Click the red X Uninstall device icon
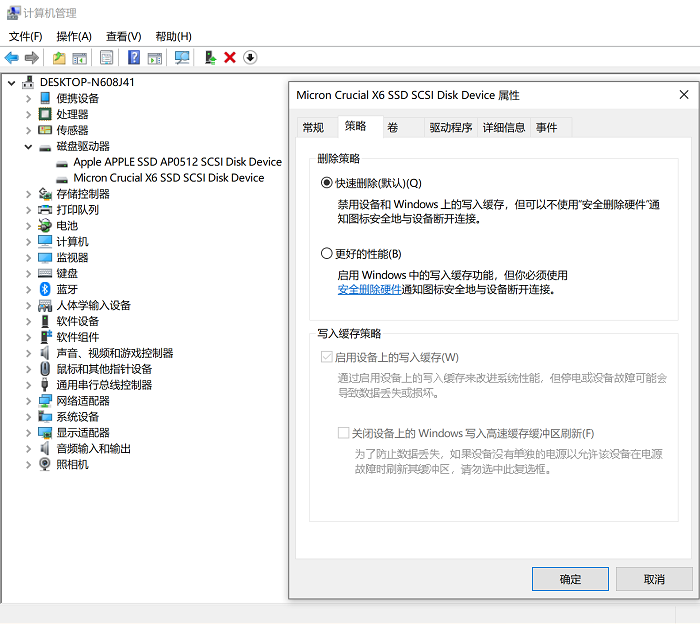 click(x=230, y=58)
